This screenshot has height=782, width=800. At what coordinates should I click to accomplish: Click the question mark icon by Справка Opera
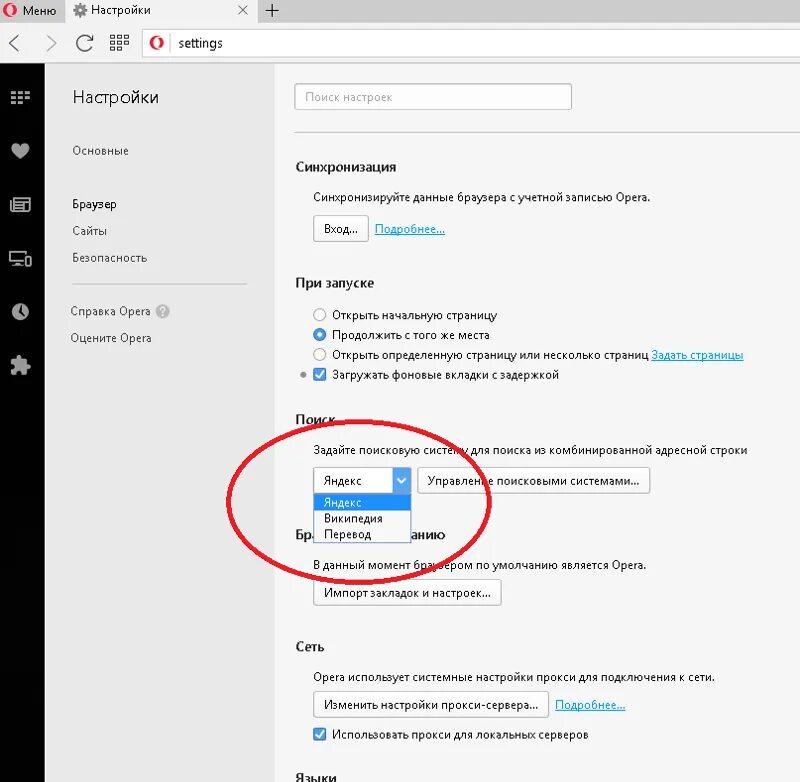coord(163,311)
